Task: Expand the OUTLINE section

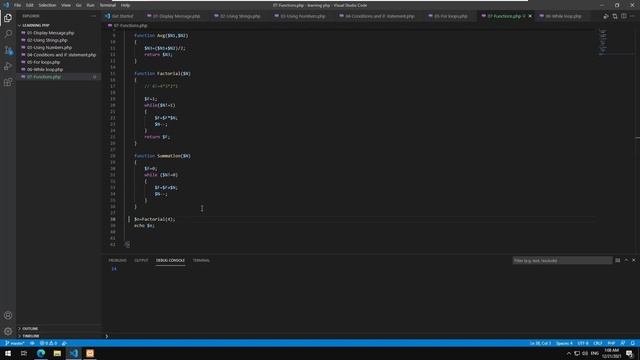Action: click(30, 329)
